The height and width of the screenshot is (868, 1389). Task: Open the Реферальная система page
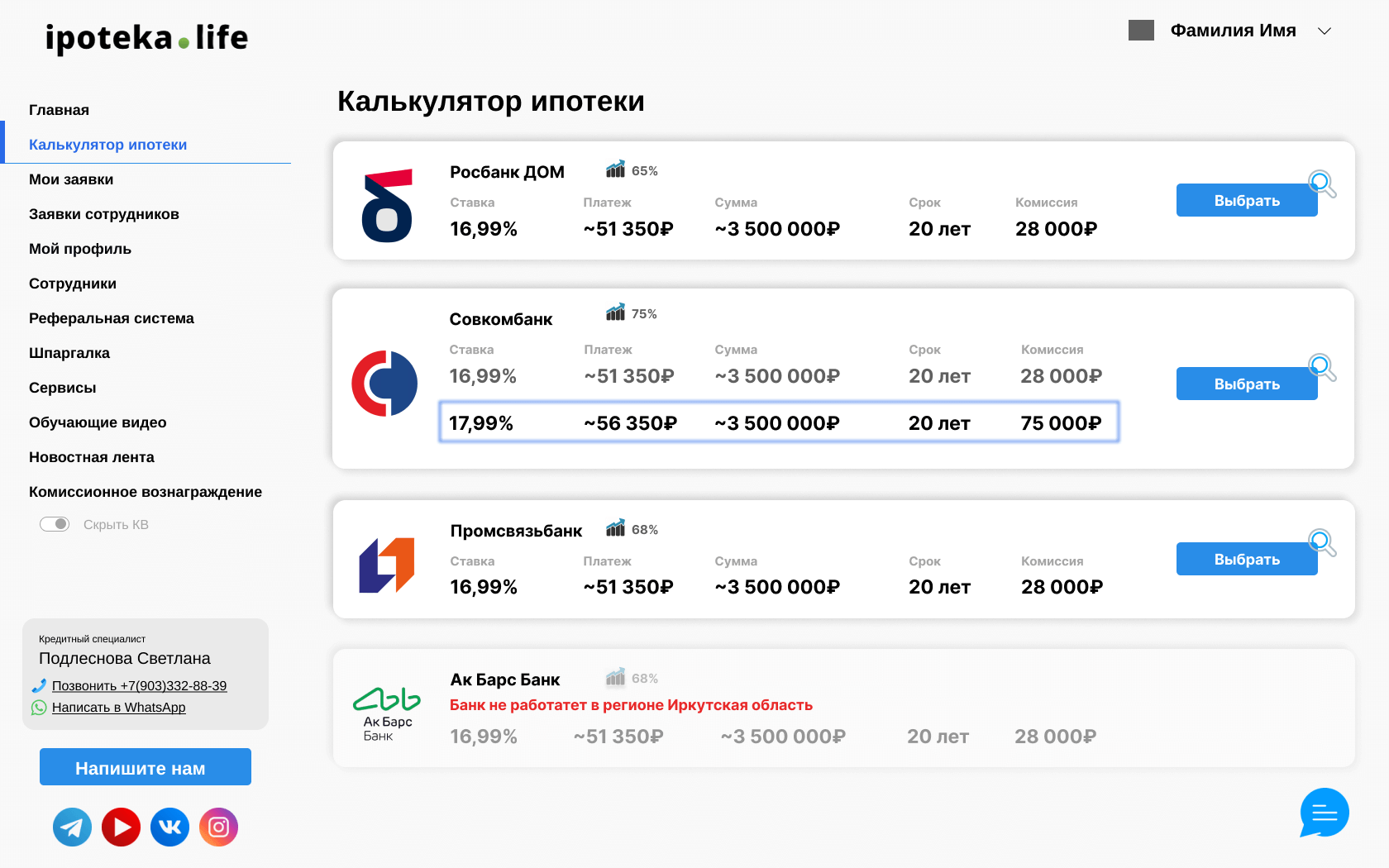coord(112,317)
